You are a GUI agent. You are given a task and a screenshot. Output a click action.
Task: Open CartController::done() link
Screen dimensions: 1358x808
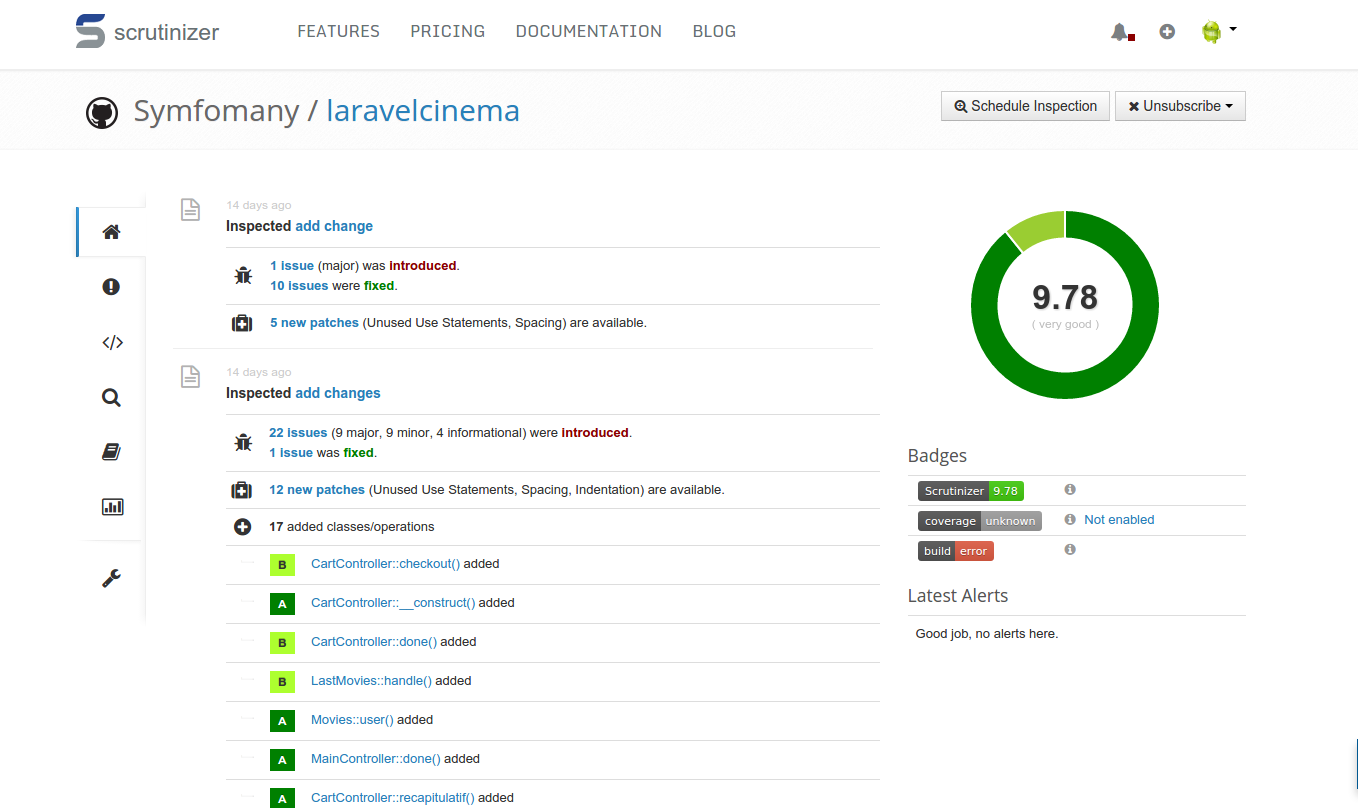[374, 642]
